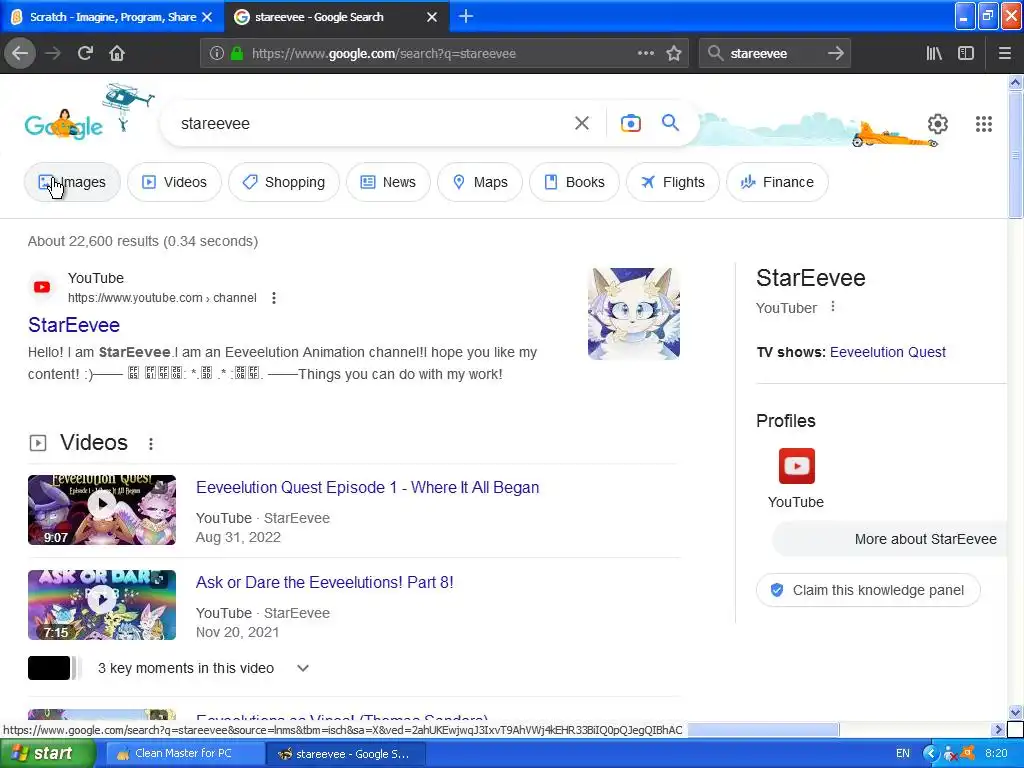Click More about StarEevee button
This screenshot has height=768, width=1024.
(x=889, y=539)
